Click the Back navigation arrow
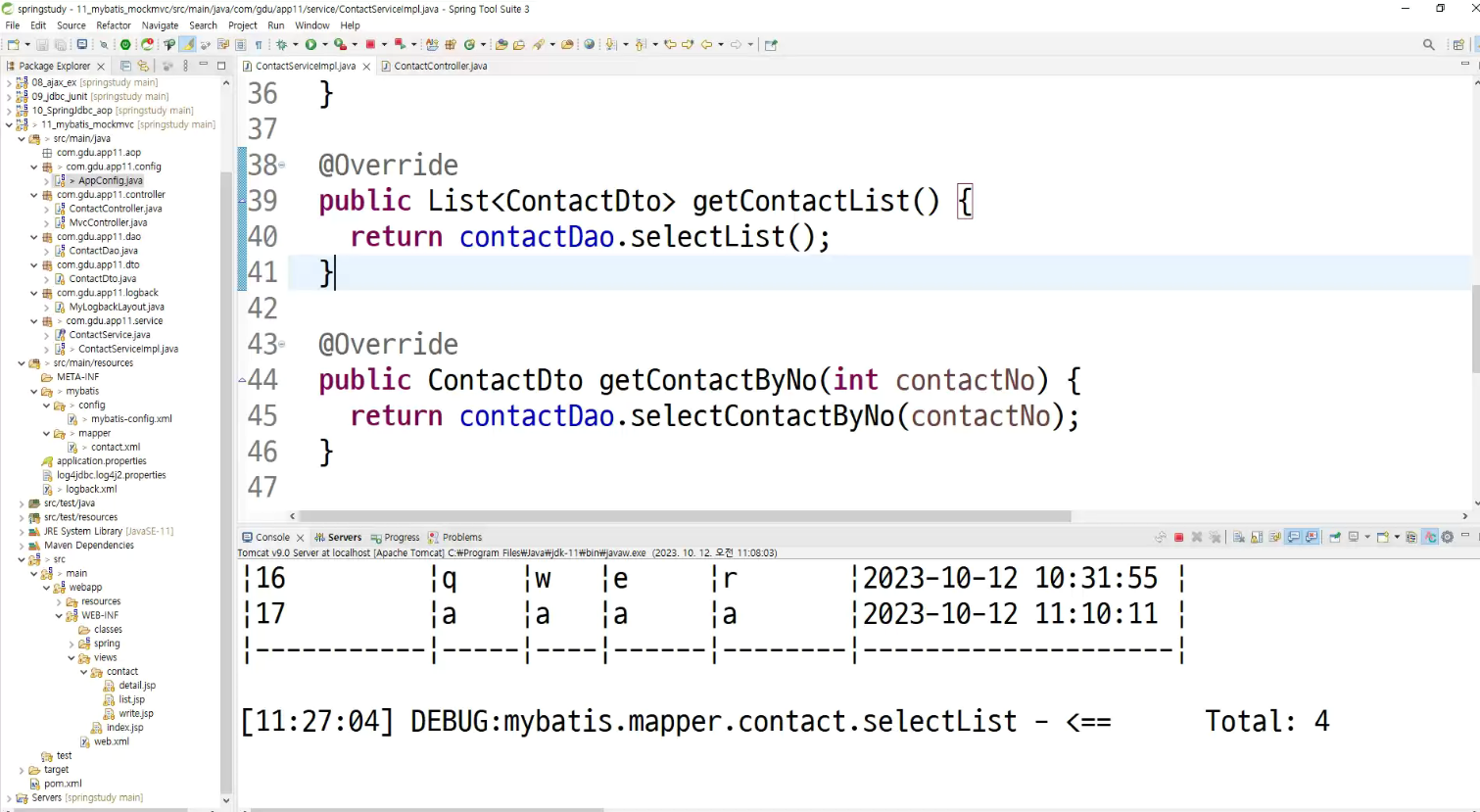1480x812 pixels. pos(706,44)
